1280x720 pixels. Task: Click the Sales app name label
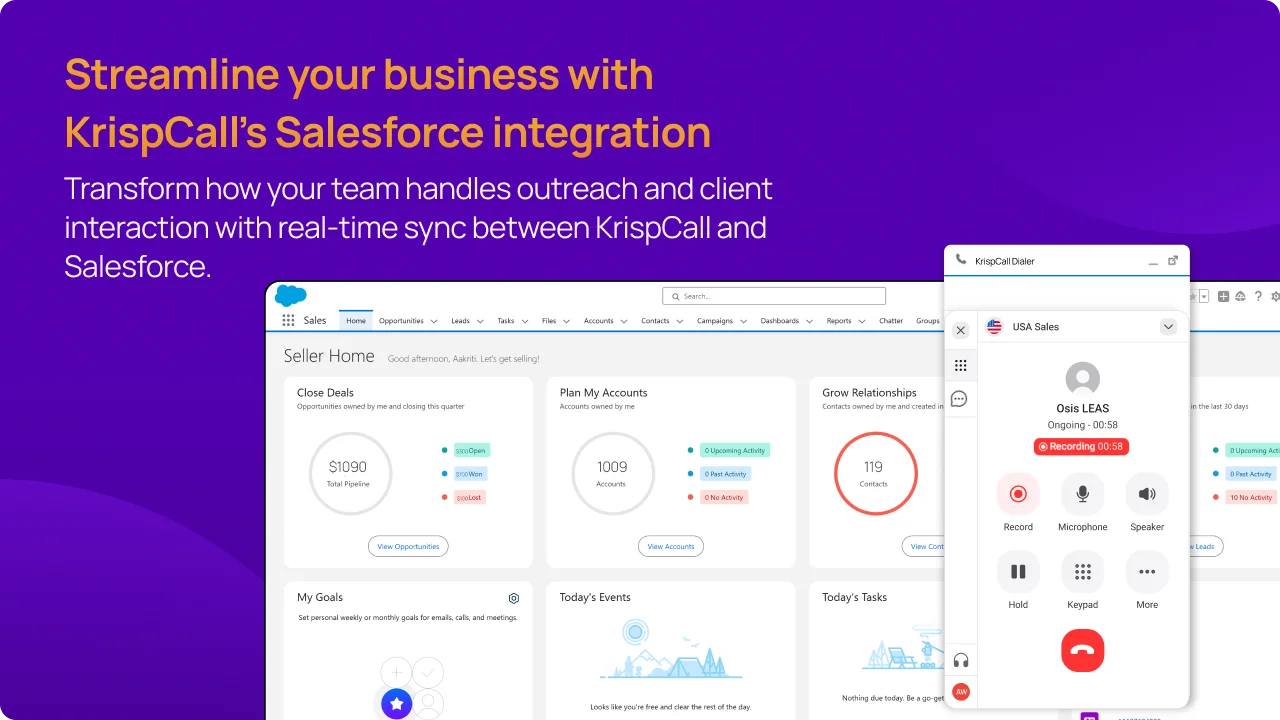tap(315, 321)
